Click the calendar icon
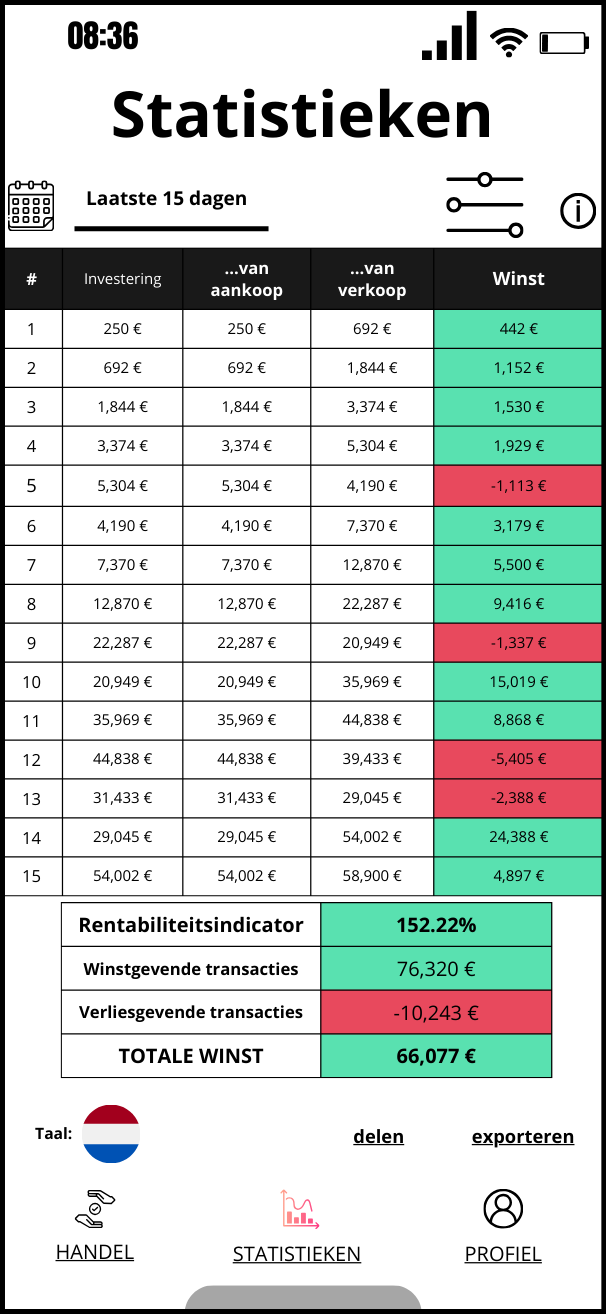Screen dimensions: 606x1314 coord(30,206)
